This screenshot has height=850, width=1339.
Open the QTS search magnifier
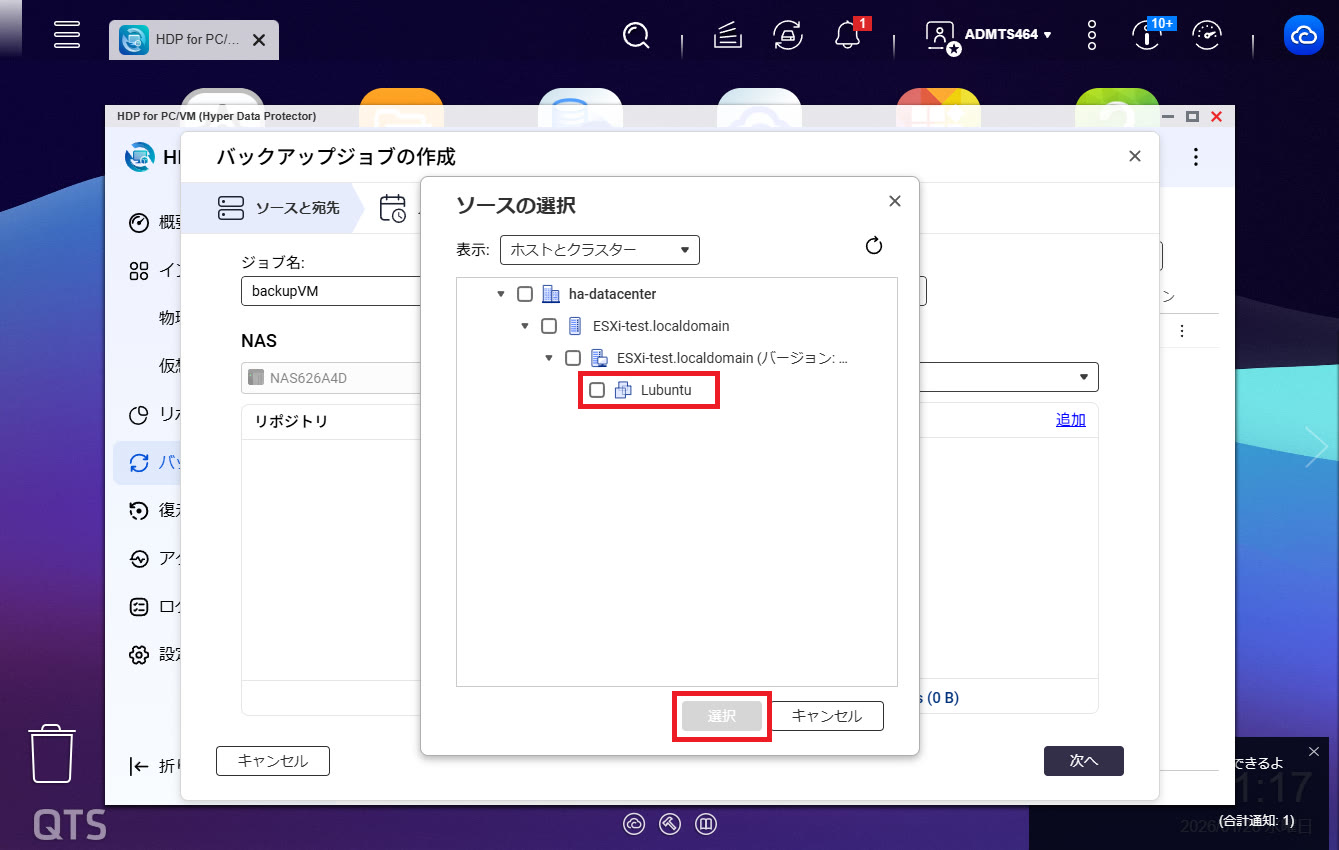click(636, 36)
